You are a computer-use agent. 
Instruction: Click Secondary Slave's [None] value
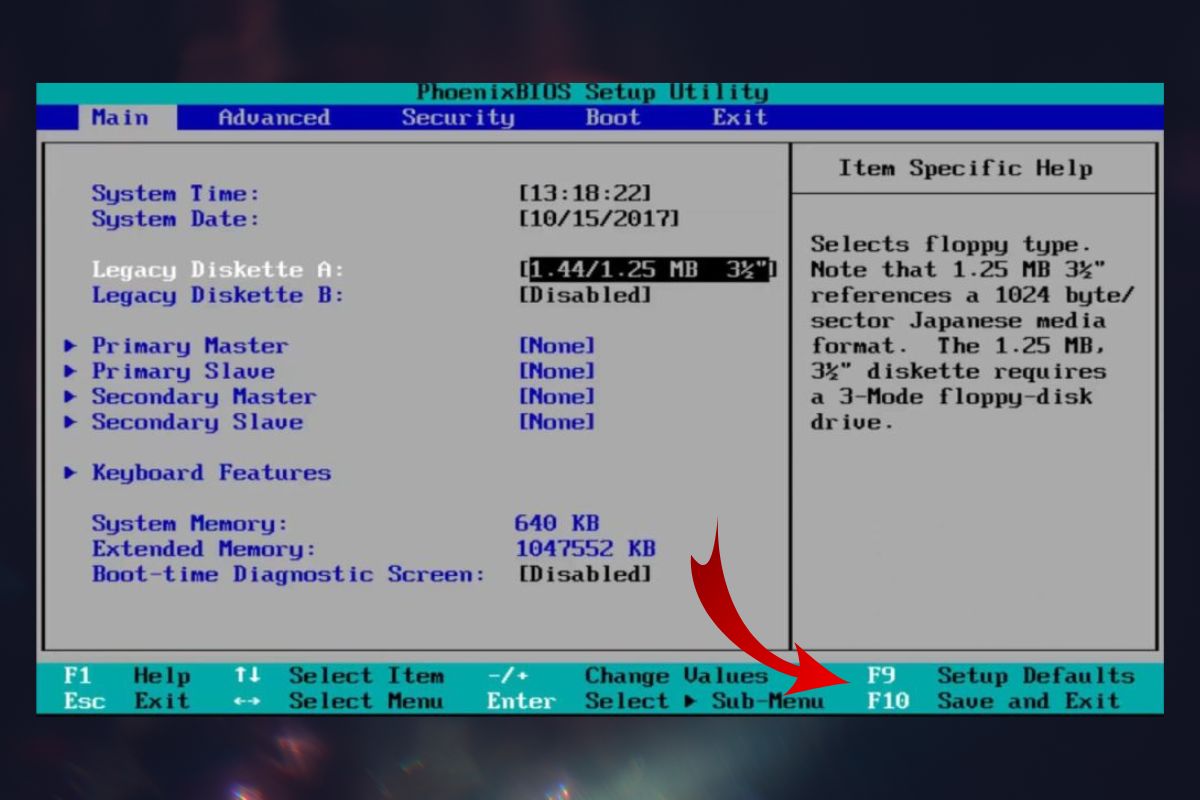(557, 422)
